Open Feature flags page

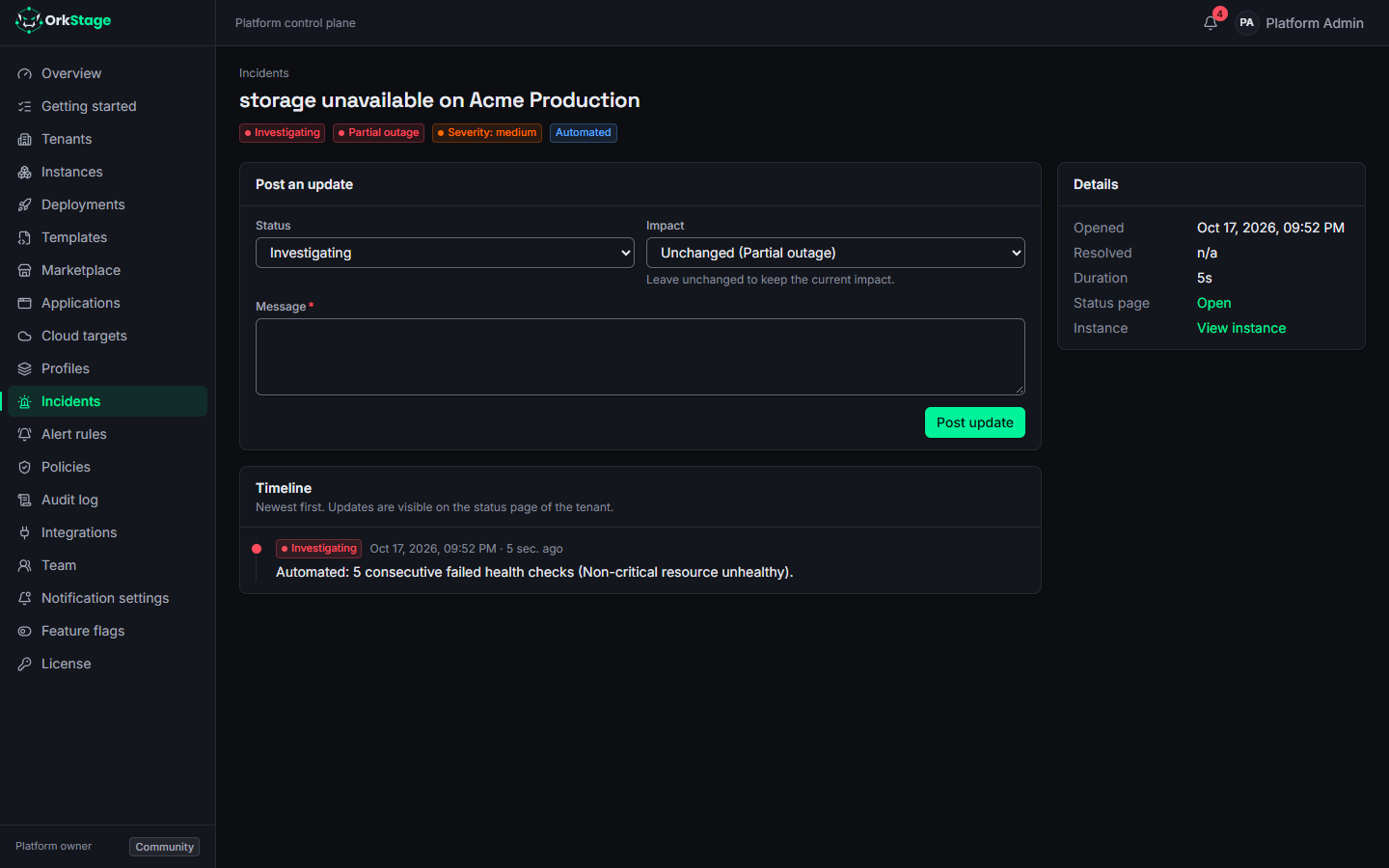(x=107, y=631)
